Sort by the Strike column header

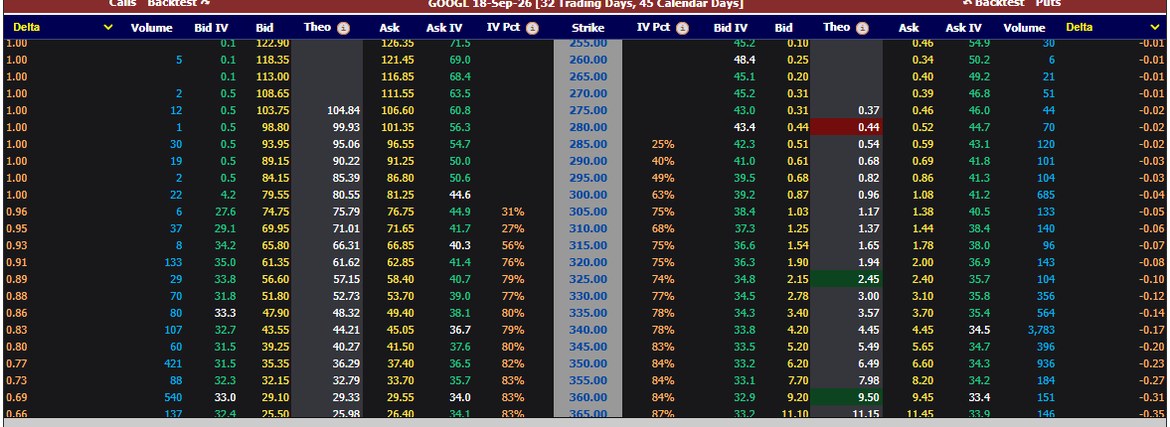click(588, 28)
